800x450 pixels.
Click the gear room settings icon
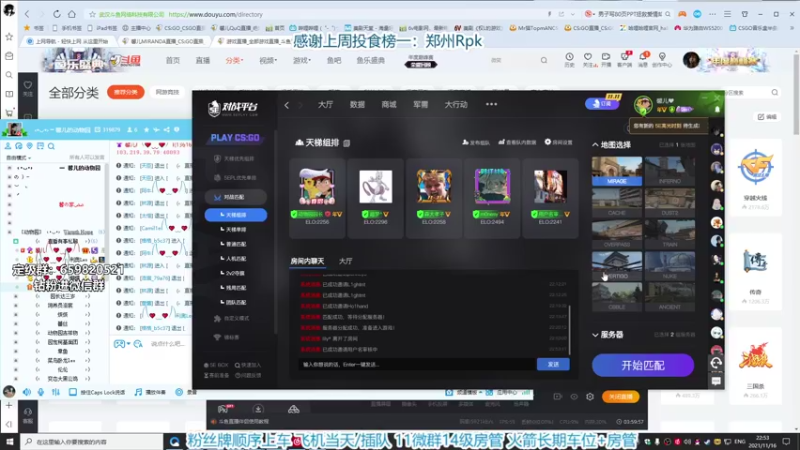pos(547,142)
